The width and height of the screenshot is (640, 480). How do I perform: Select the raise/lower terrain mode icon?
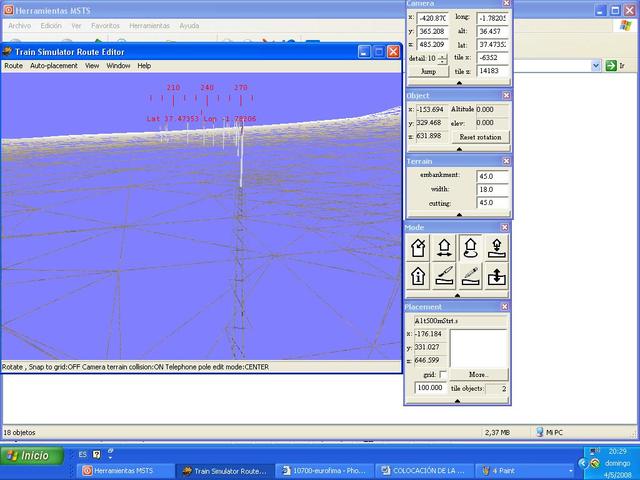(497, 275)
